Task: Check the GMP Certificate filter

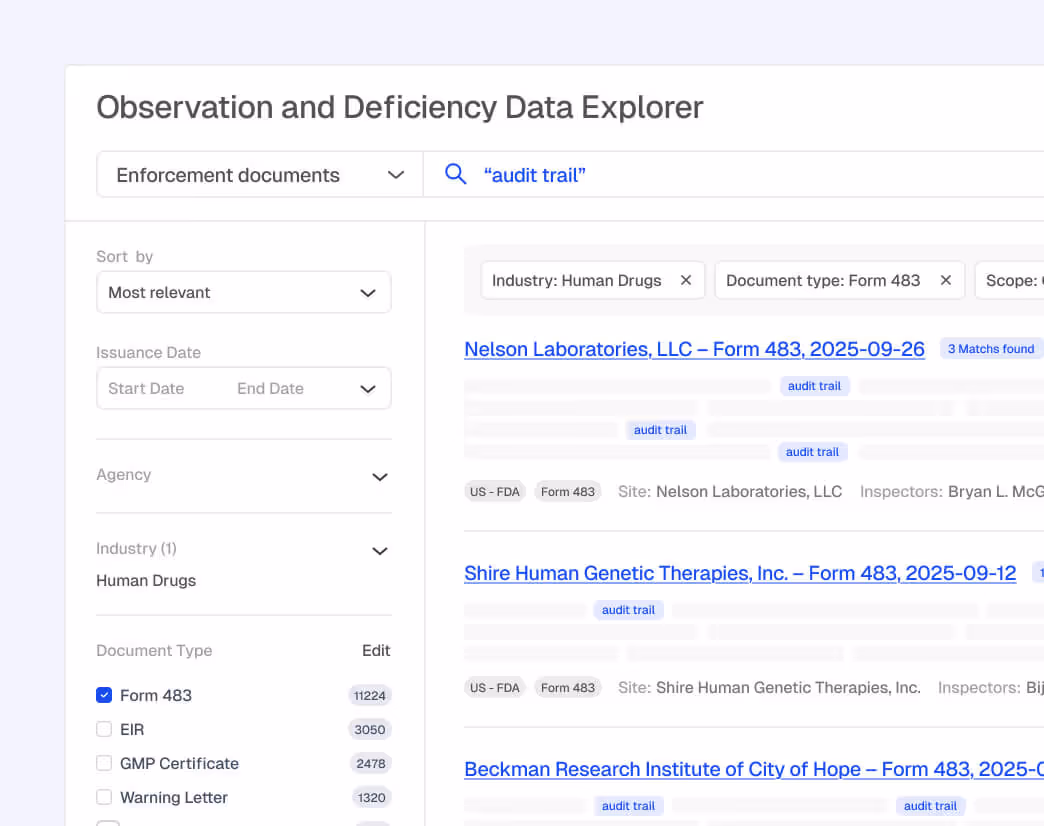Action: tap(104, 763)
